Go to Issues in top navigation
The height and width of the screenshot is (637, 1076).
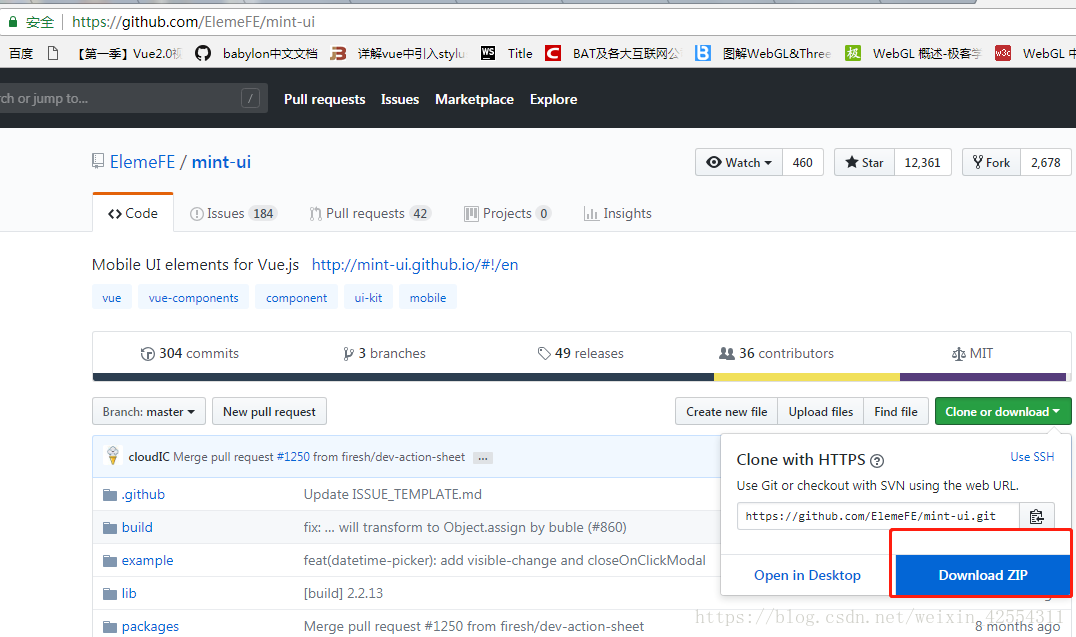(400, 100)
